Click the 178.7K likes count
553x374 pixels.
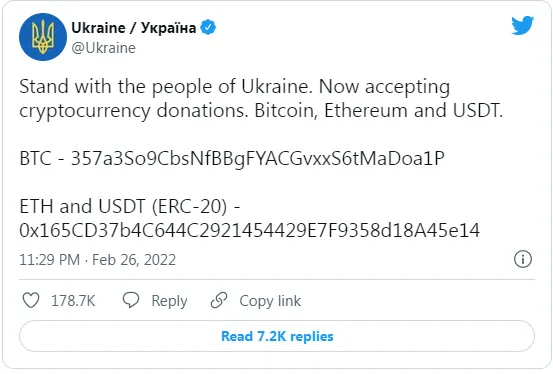(73, 301)
